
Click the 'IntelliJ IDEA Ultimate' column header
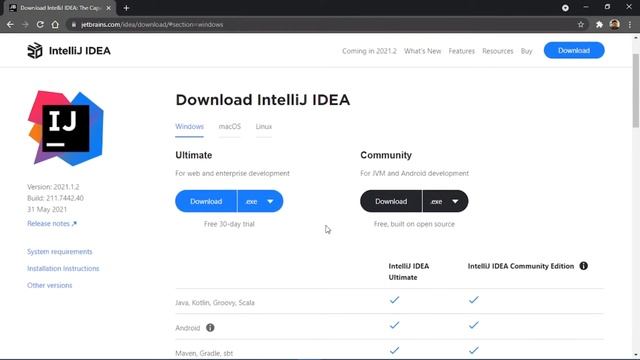tap(409, 271)
